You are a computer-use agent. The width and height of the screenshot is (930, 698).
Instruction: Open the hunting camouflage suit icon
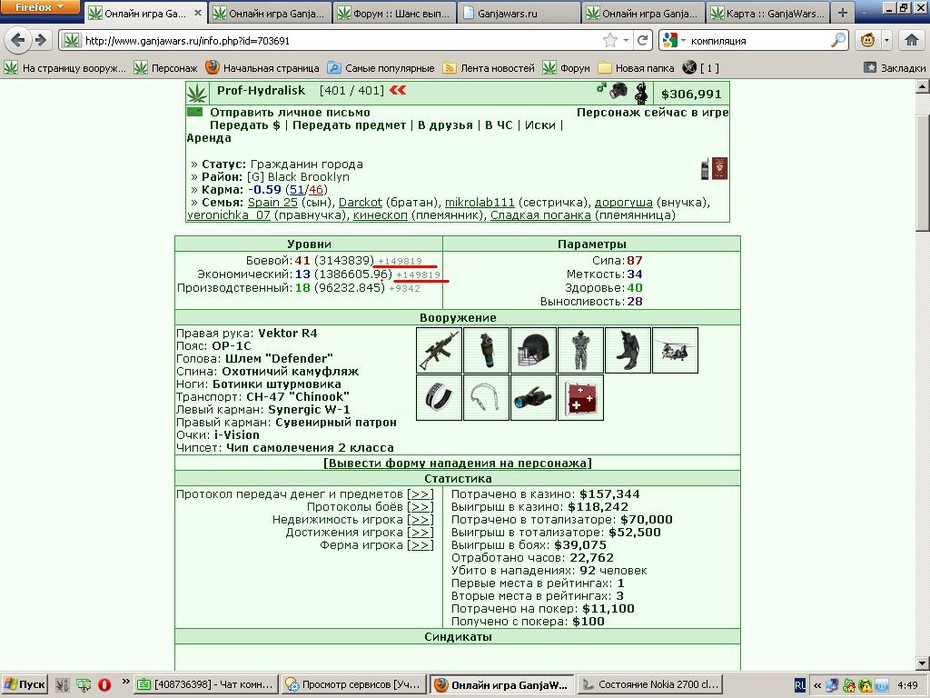(581, 350)
